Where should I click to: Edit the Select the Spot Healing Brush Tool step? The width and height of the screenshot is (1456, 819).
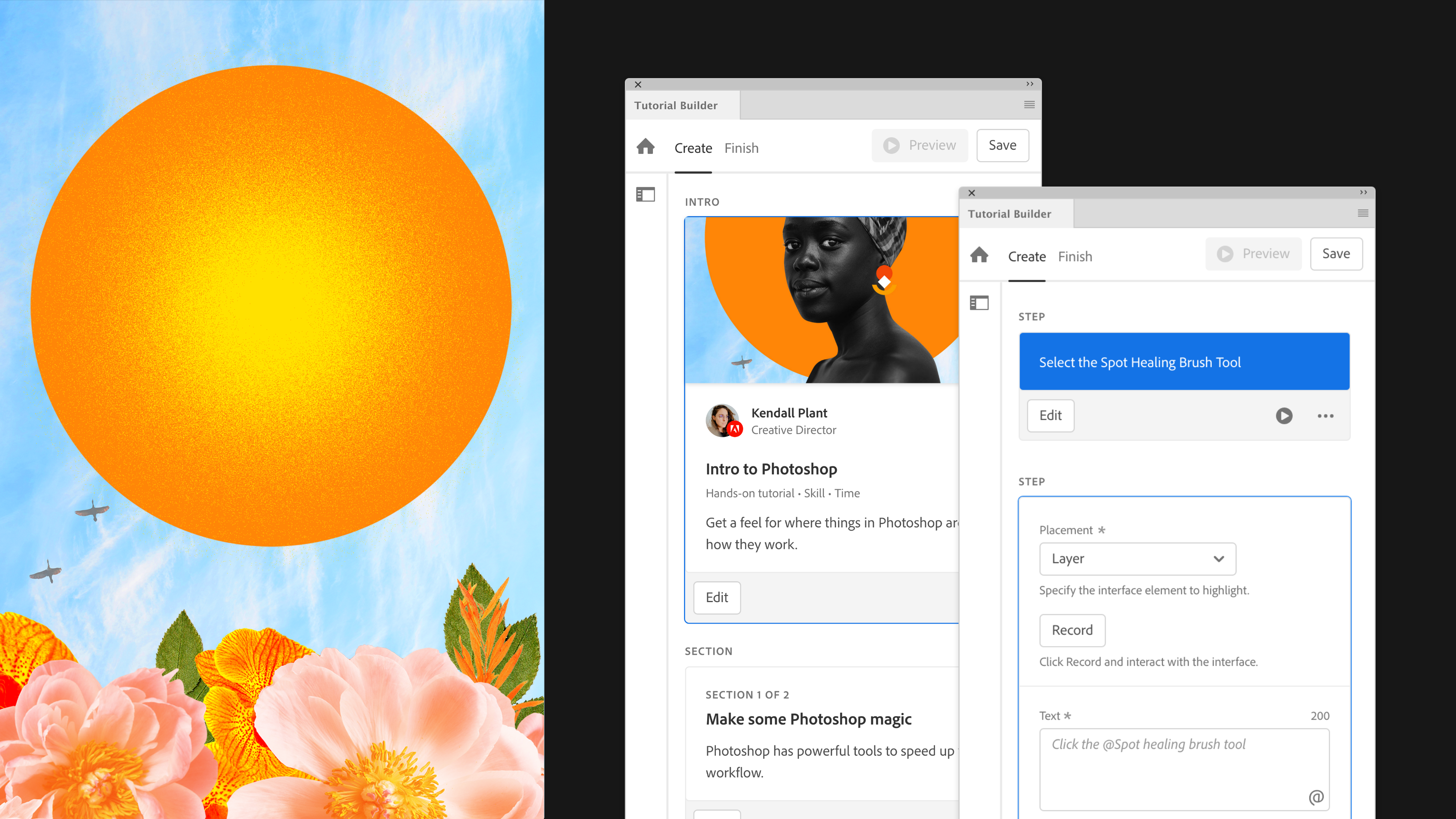[x=1050, y=416]
